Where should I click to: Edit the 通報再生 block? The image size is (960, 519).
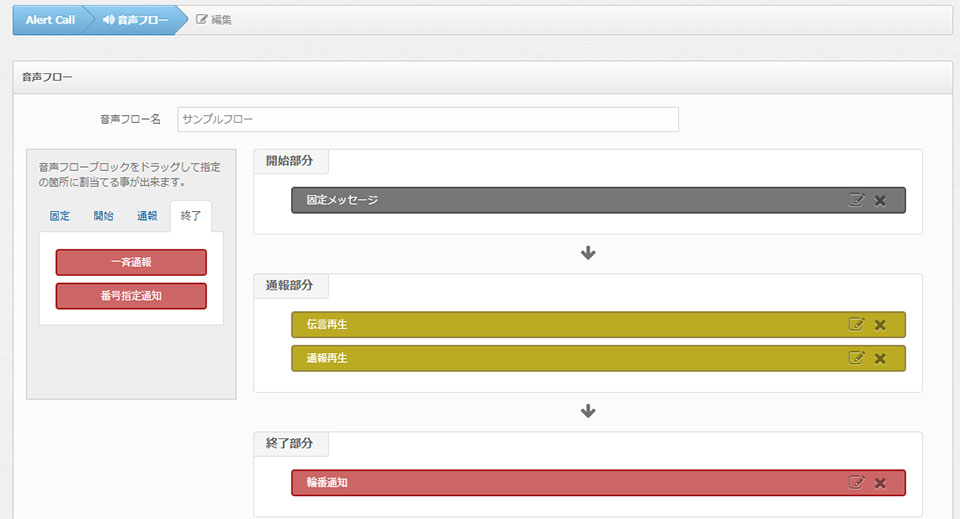857,357
